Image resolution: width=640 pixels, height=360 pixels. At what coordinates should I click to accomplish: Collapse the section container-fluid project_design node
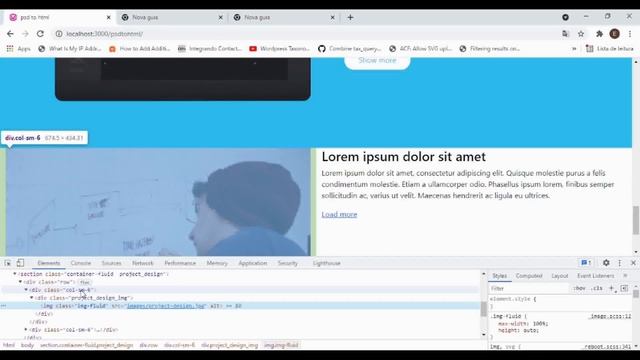15,274
